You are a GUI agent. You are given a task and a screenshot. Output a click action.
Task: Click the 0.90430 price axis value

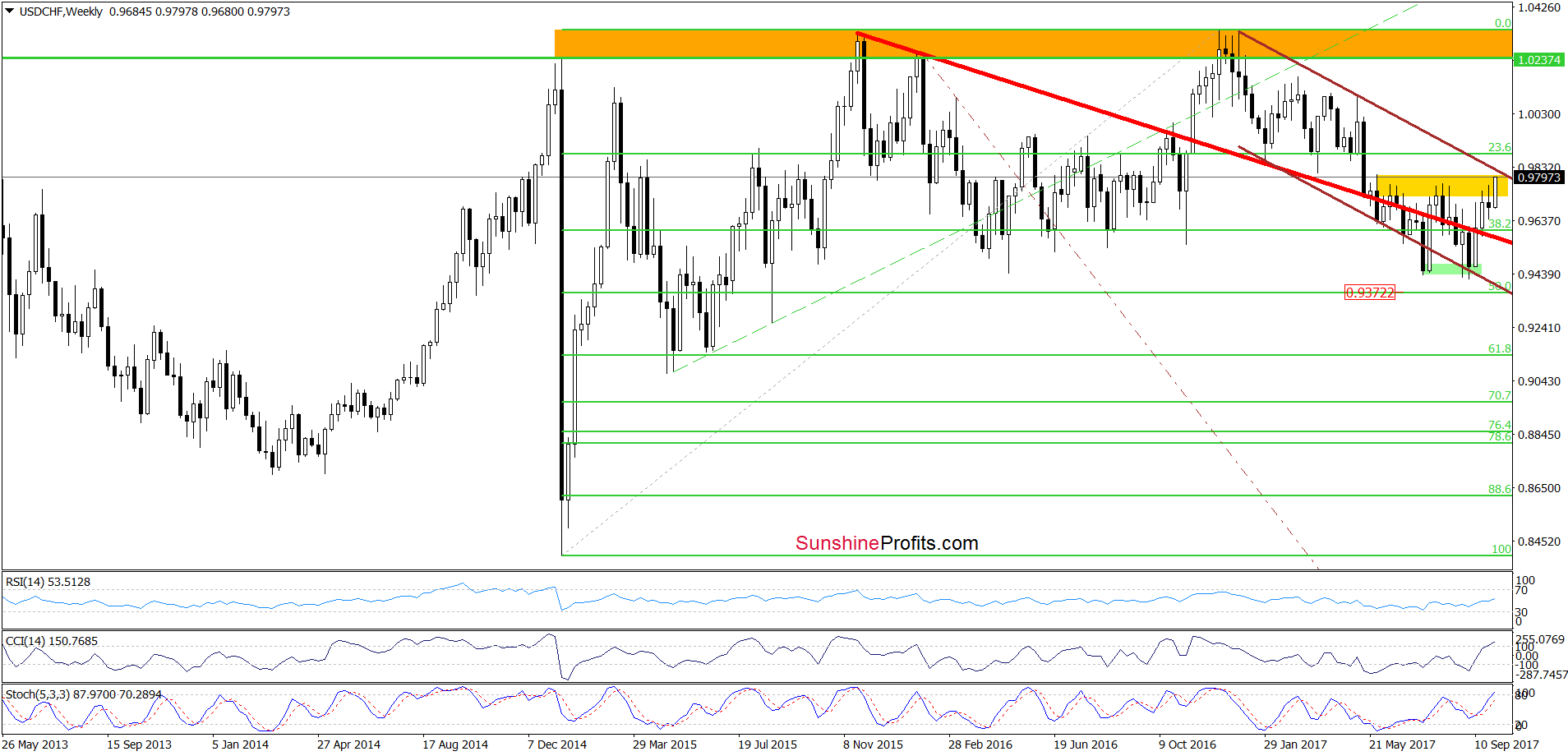[1538, 381]
